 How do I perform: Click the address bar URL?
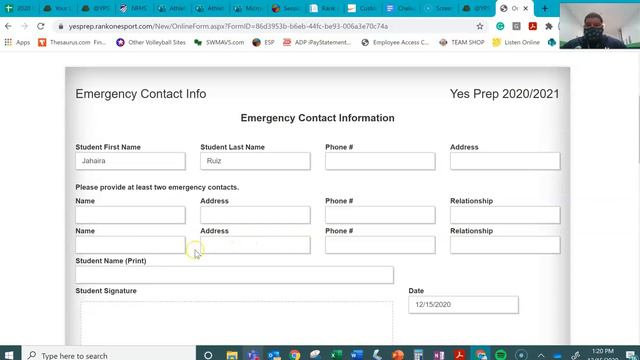[228, 26]
